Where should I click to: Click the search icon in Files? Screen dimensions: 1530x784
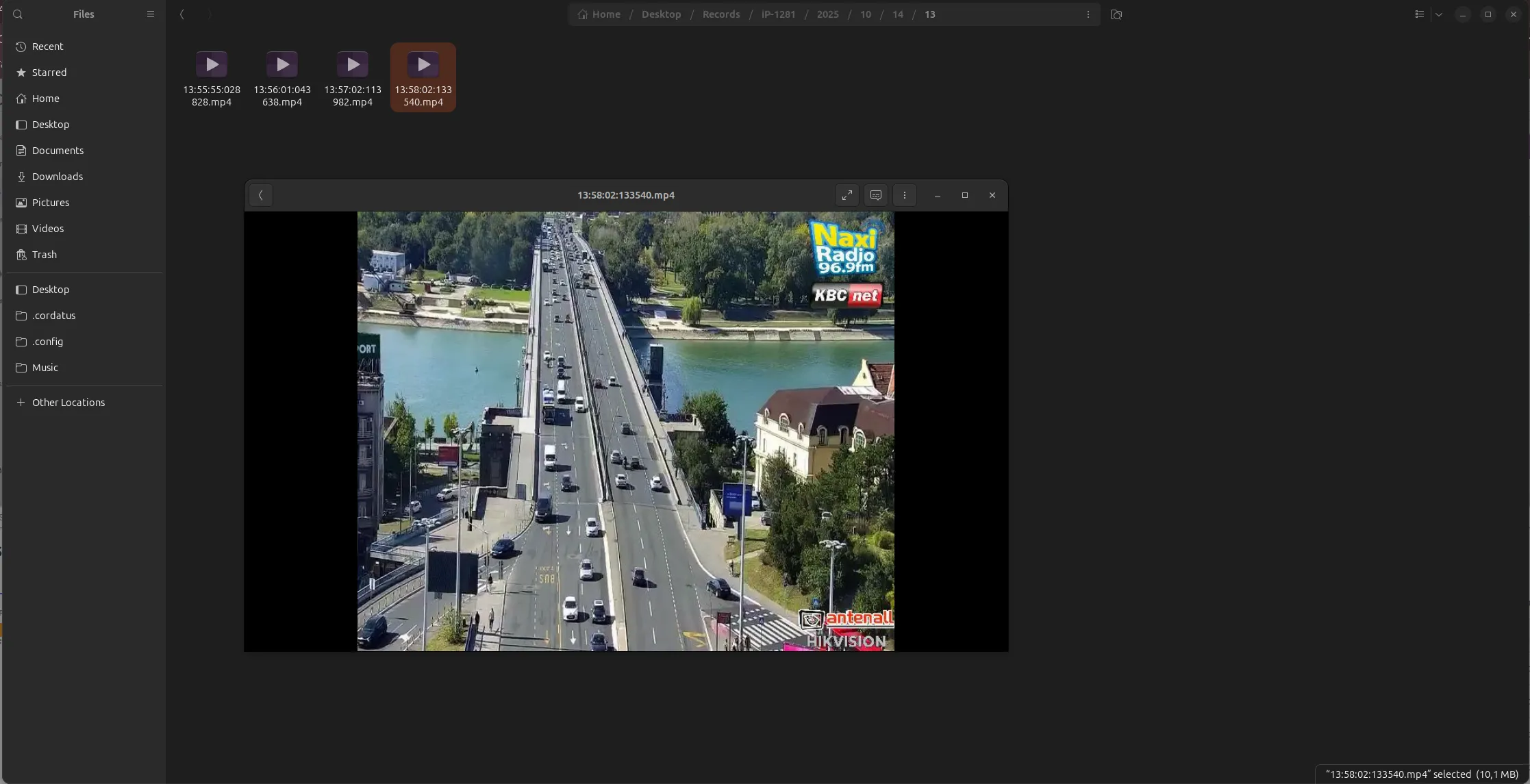coord(18,14)
